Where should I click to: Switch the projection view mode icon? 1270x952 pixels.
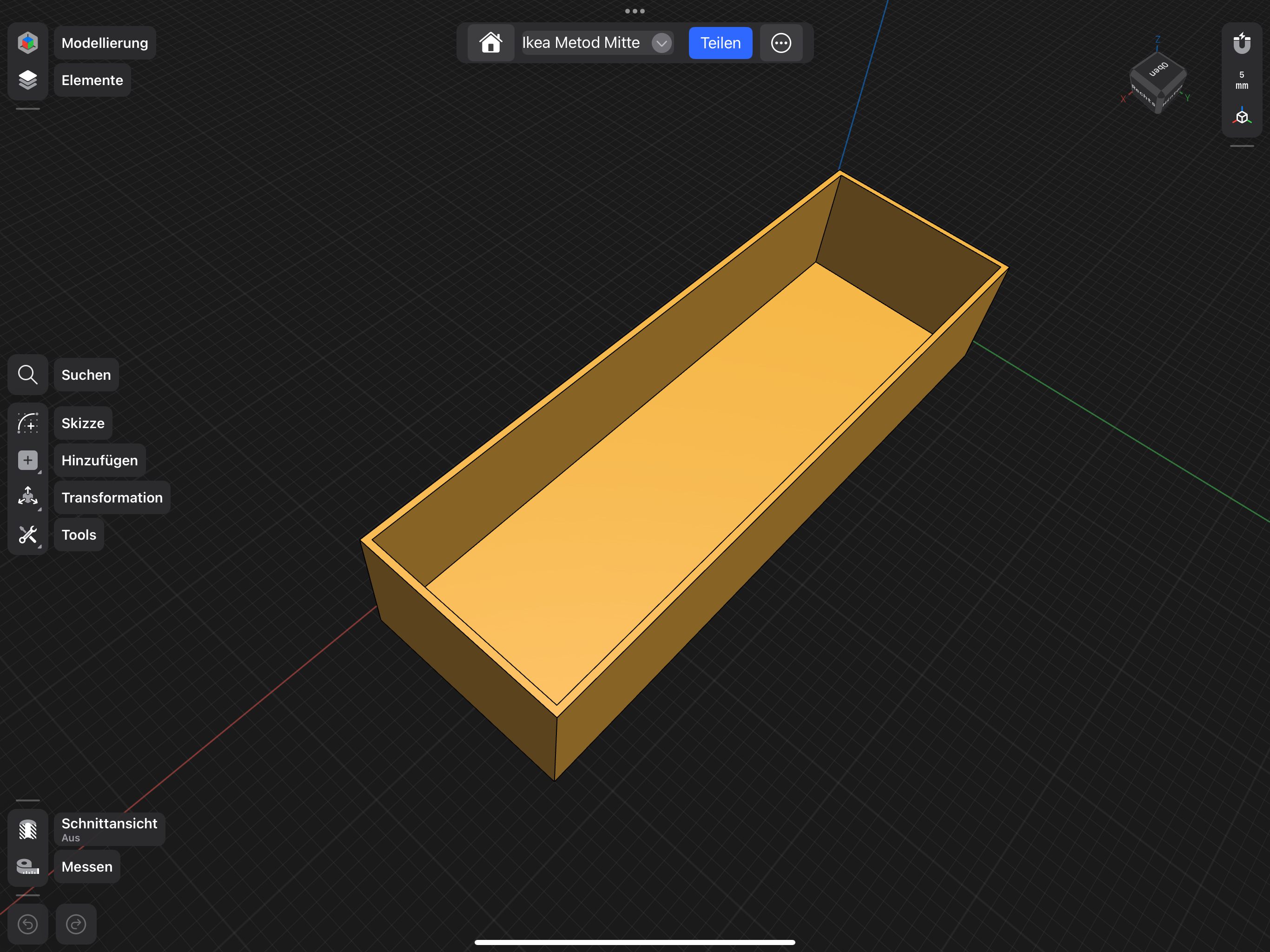click(1241, 117)
